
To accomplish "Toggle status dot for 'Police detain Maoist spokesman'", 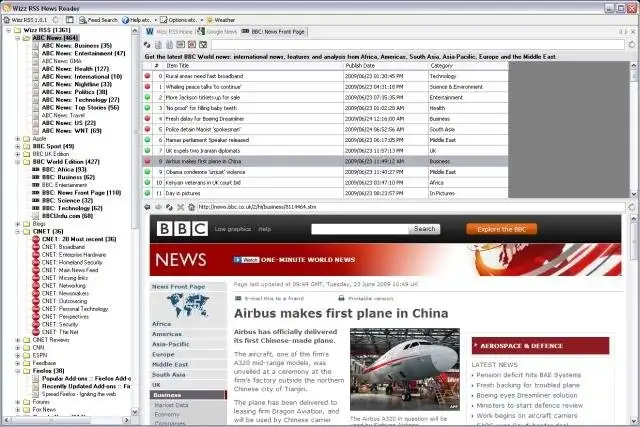I will [147, 129].
